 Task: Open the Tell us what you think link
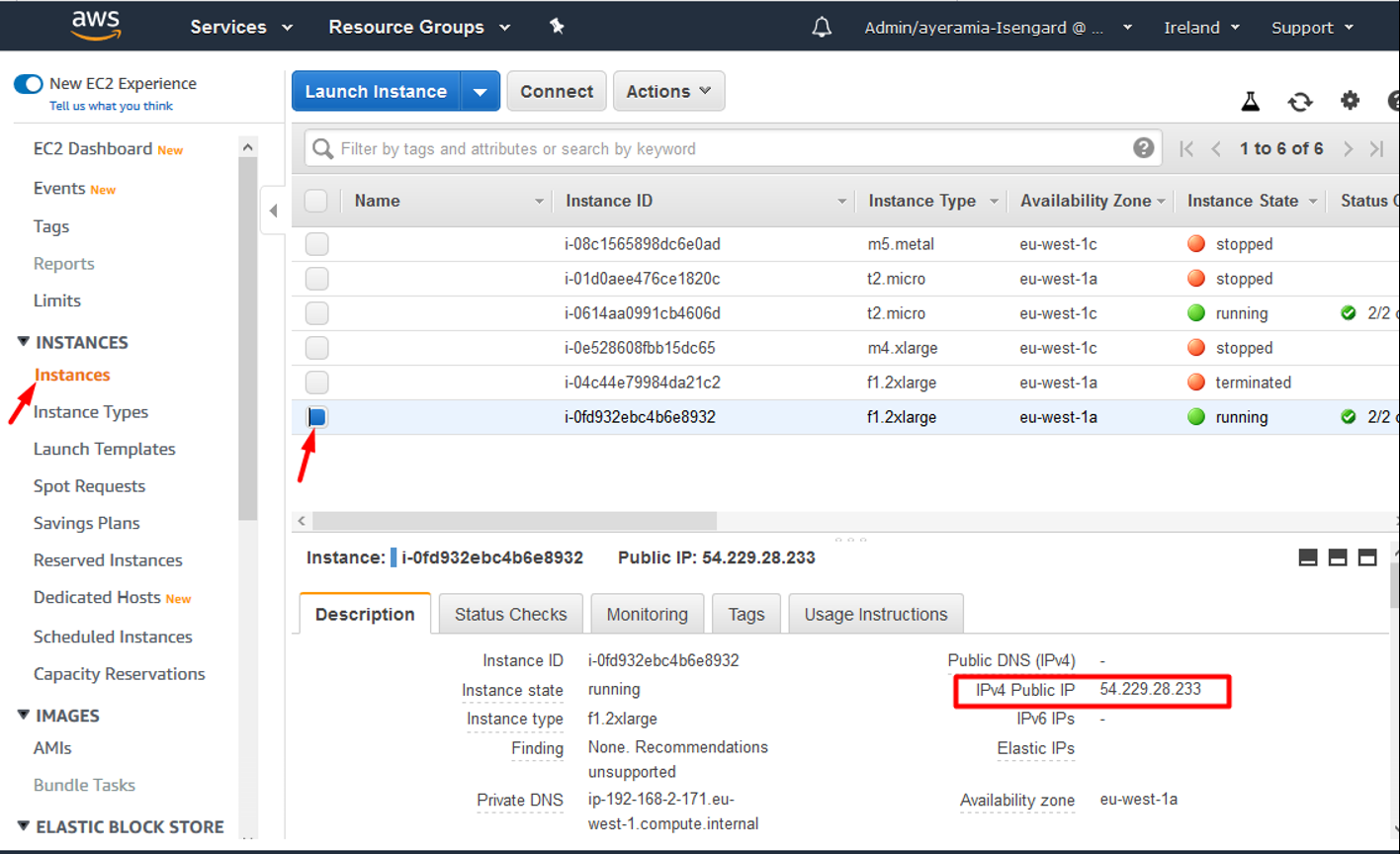point(111,106)
